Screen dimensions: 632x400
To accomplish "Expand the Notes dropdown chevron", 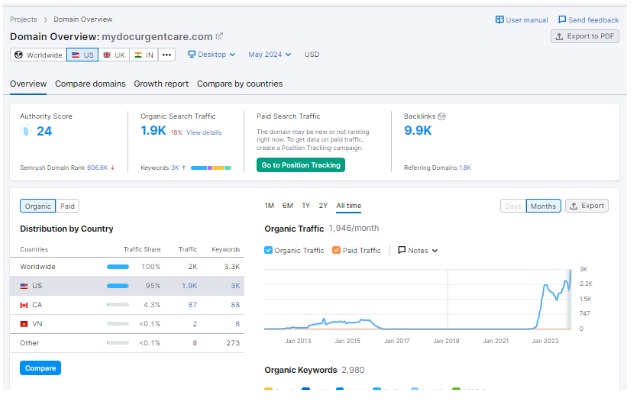I will [434, 250].
